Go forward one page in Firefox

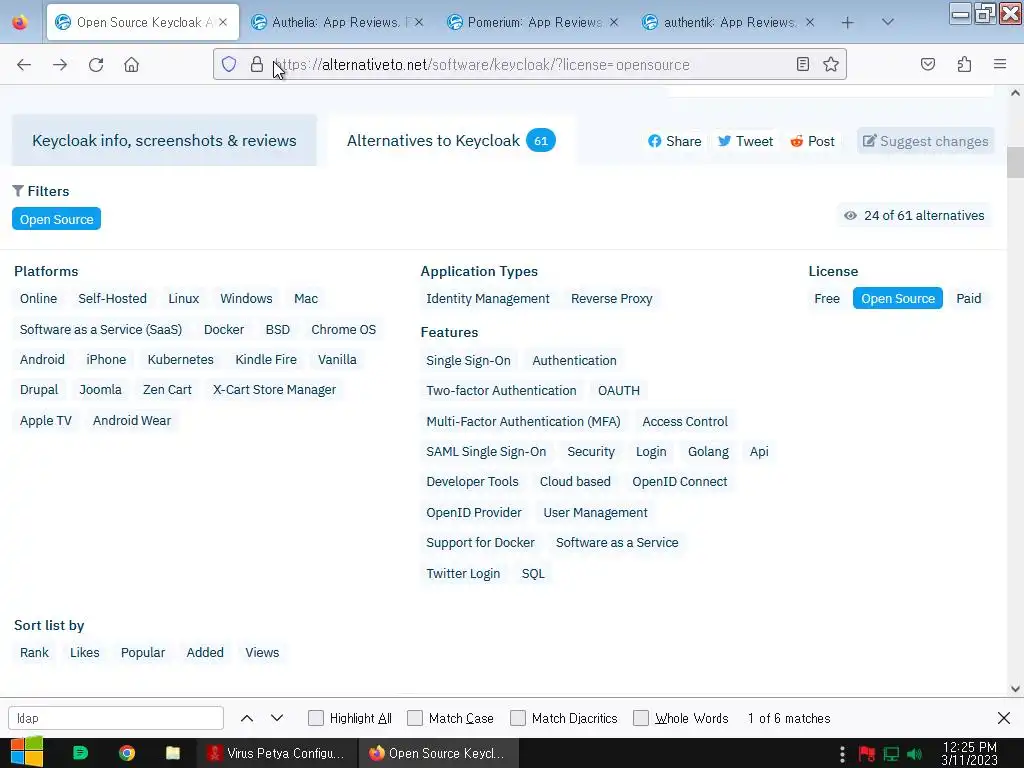click(x=60, y=65)
